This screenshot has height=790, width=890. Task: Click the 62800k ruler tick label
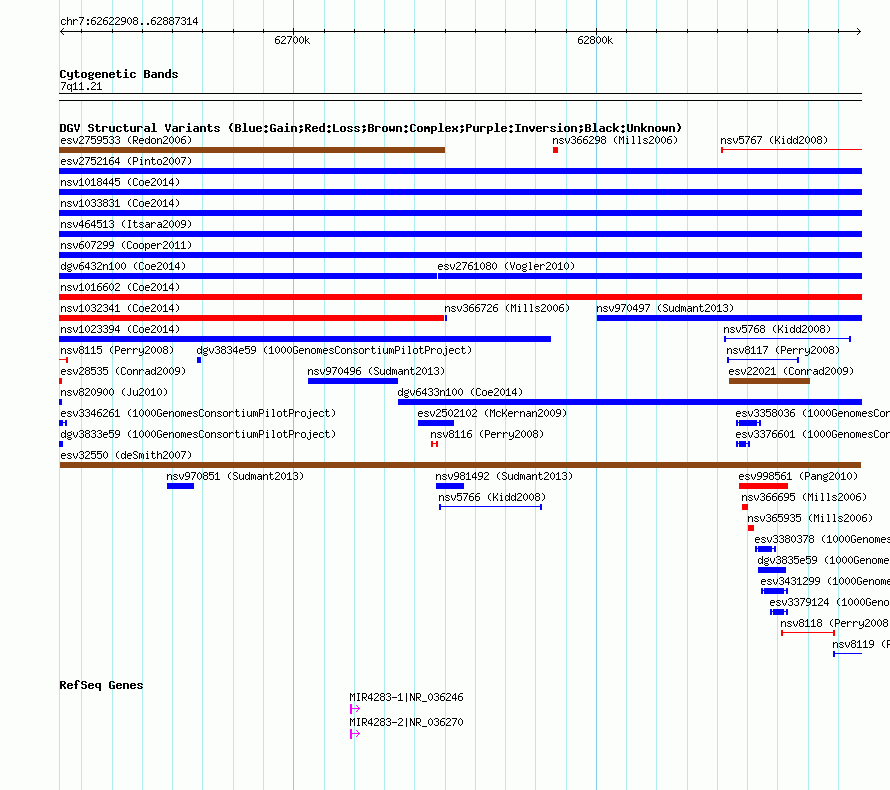(595, 40)
